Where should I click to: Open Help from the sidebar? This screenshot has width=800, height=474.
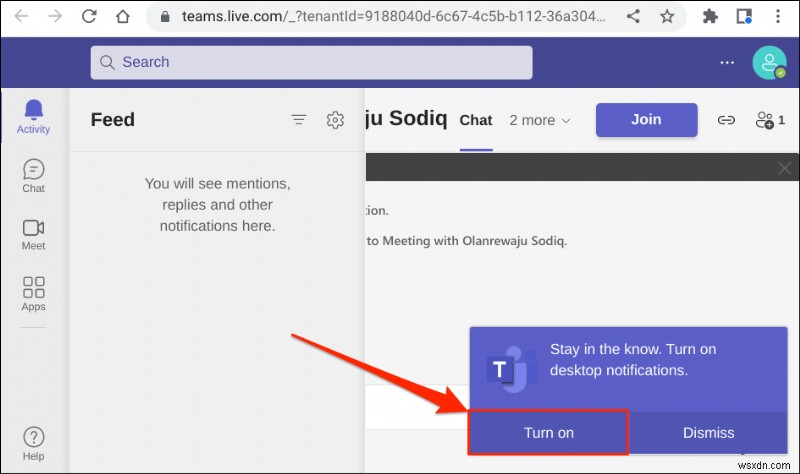[x=33, y=444]
